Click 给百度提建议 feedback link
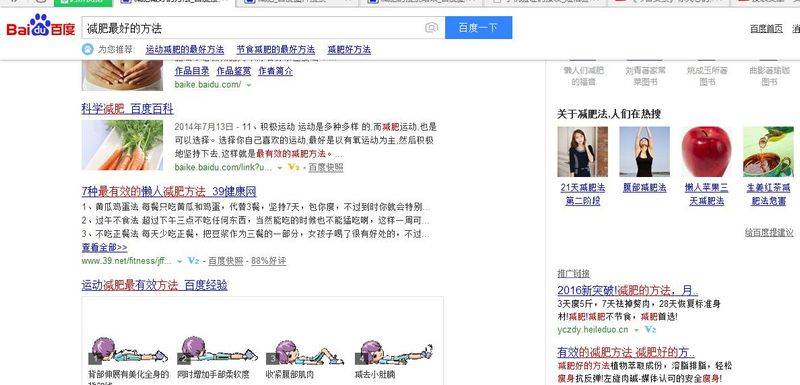This screenshot has width=800, height=385. tap(769, 233)
